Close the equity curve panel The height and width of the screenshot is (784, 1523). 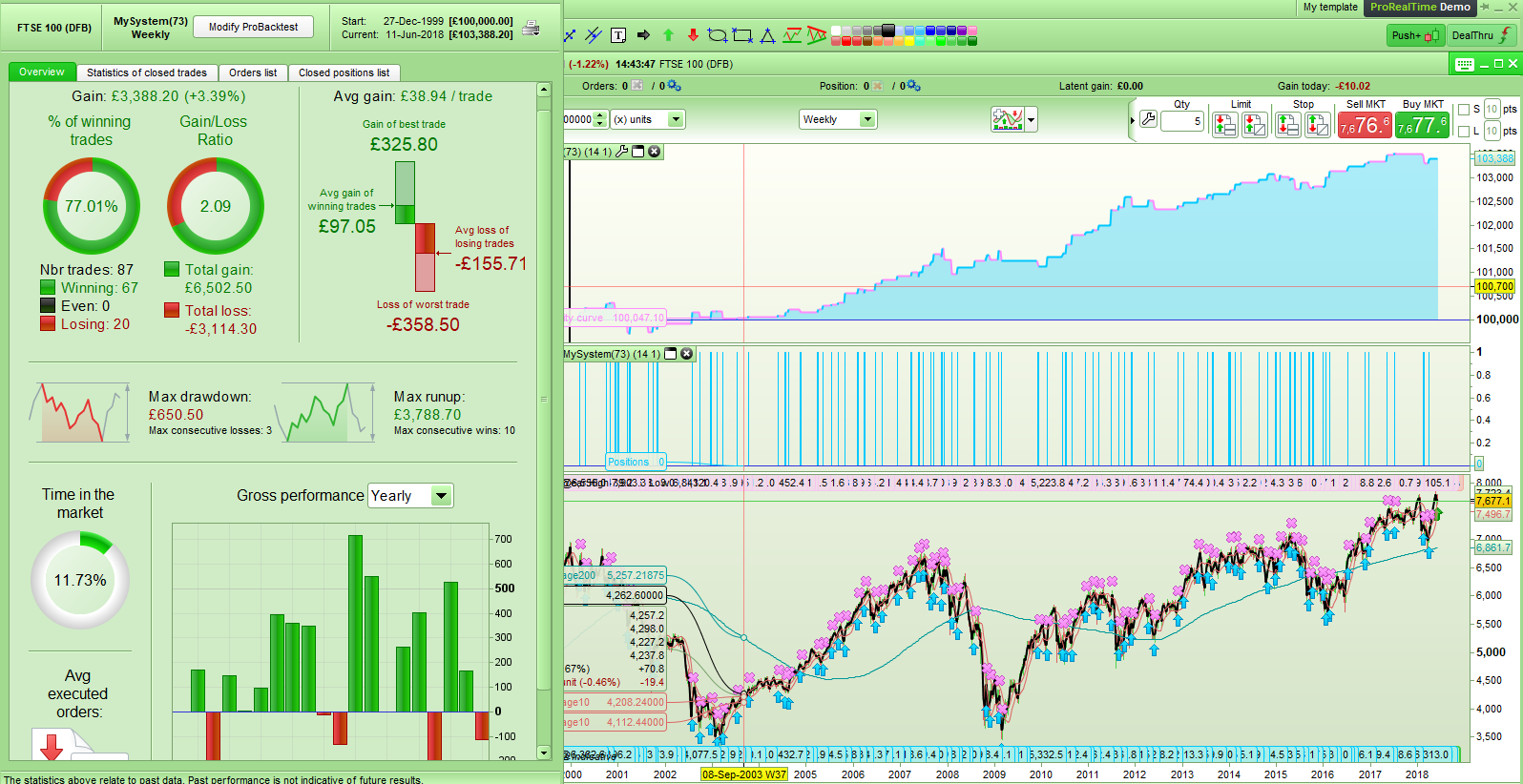655,152
